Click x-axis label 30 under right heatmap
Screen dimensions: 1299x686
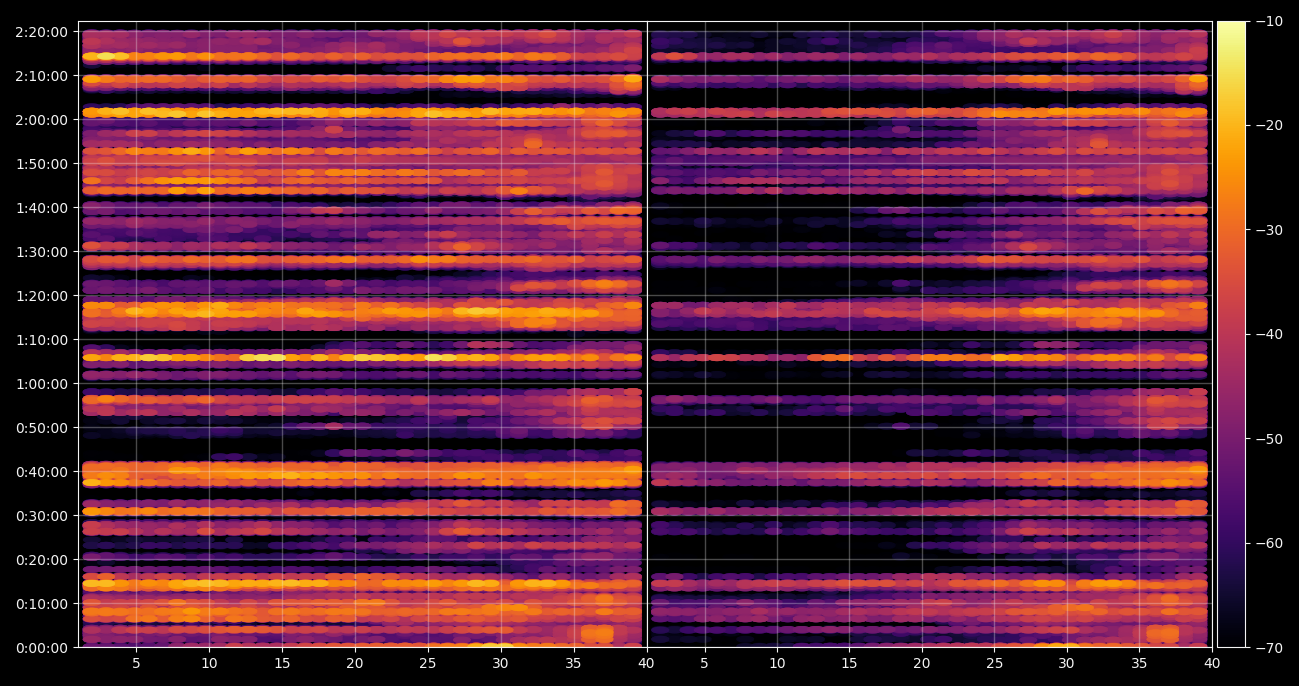(1067, 662)
